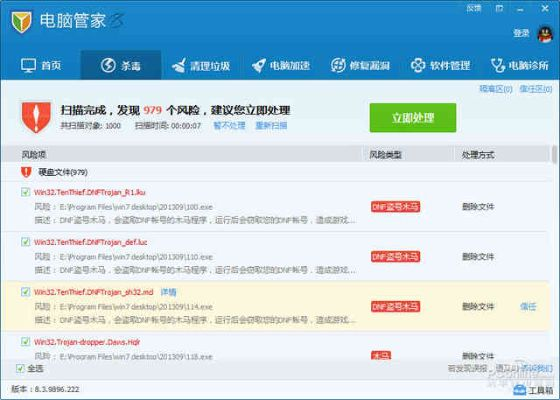Open the 信任区(0) trust zone link
The image size is (560, 400).
click(x=536, y=89)
